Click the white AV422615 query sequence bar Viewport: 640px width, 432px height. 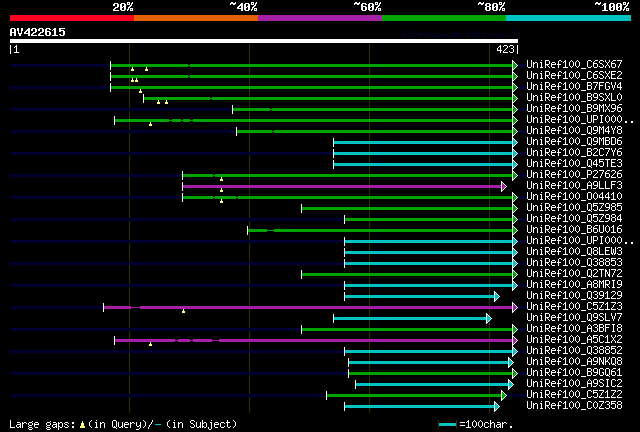coord(264,41)
